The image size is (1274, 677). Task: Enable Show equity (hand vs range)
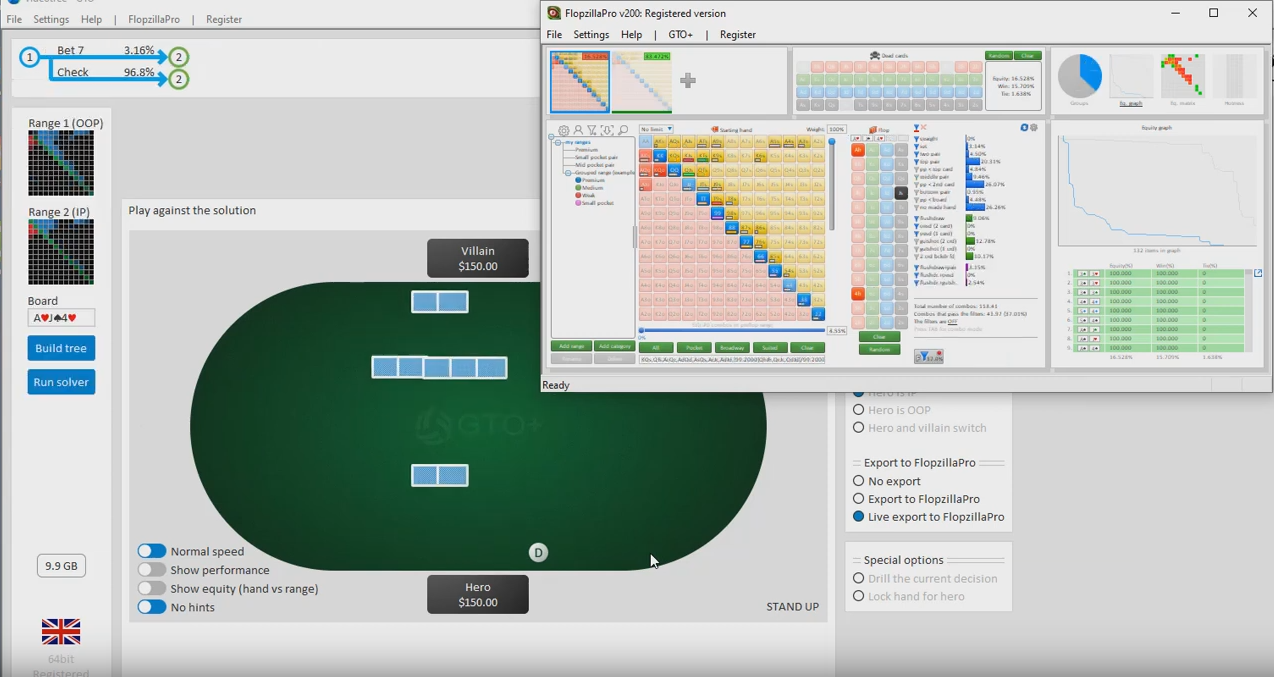pos(152,589)
